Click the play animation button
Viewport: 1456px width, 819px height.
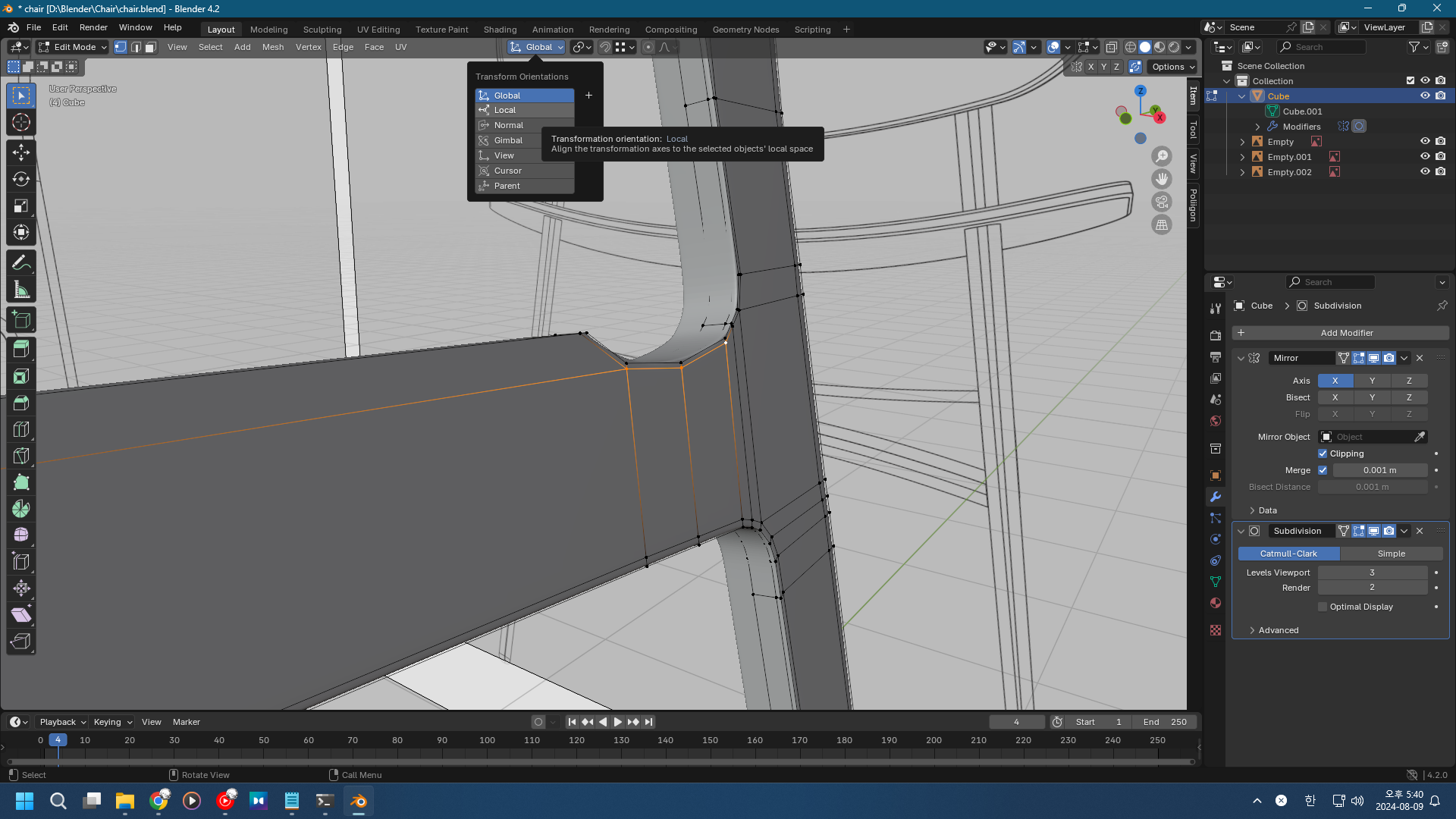click(x=617, y=722)
